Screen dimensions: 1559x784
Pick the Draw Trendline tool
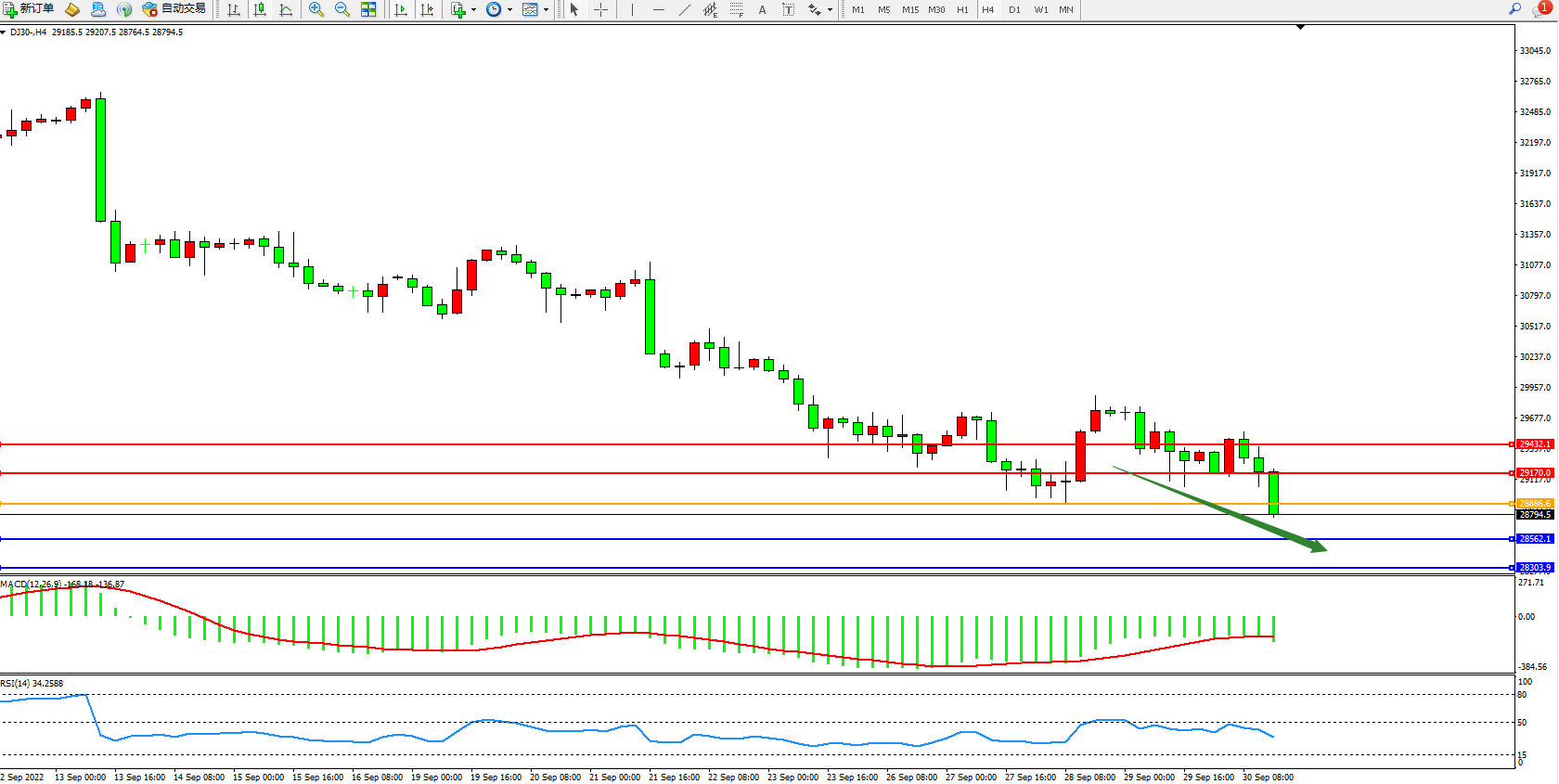pos(685,9)
